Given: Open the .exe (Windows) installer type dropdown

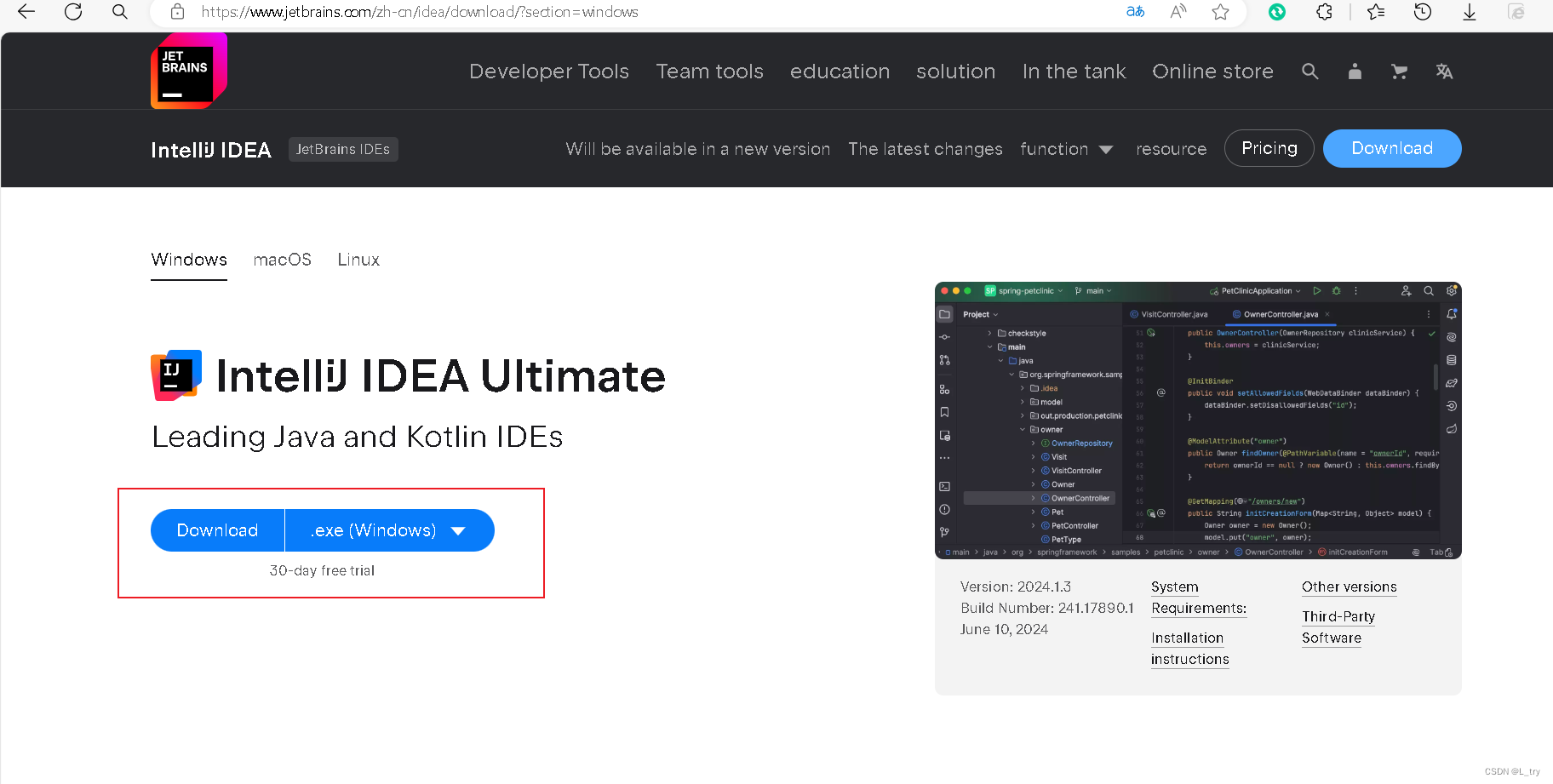Looking at the screenshot, I should [x=389, y=530].
